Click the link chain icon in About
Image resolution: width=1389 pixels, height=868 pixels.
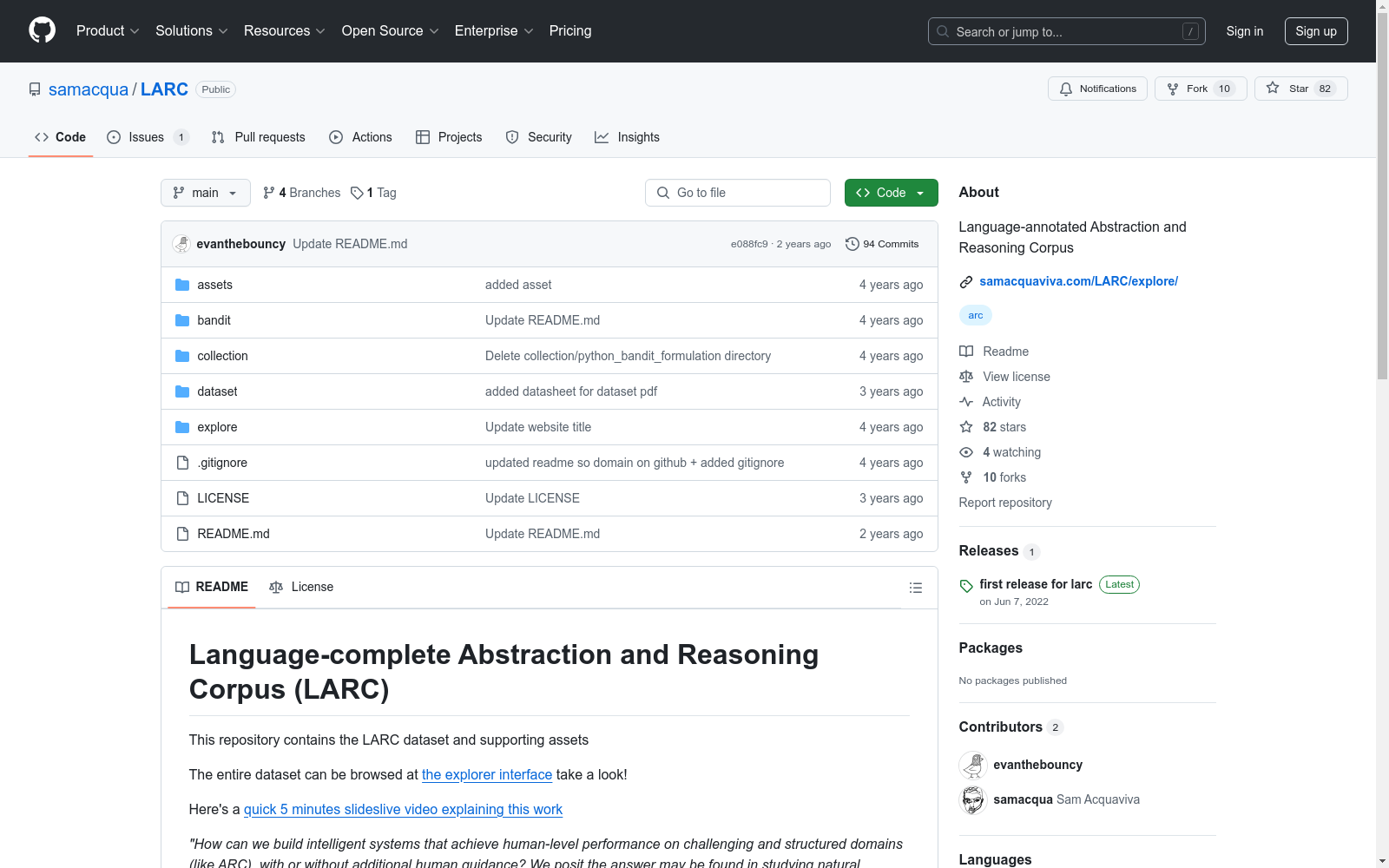pos(966,281)
